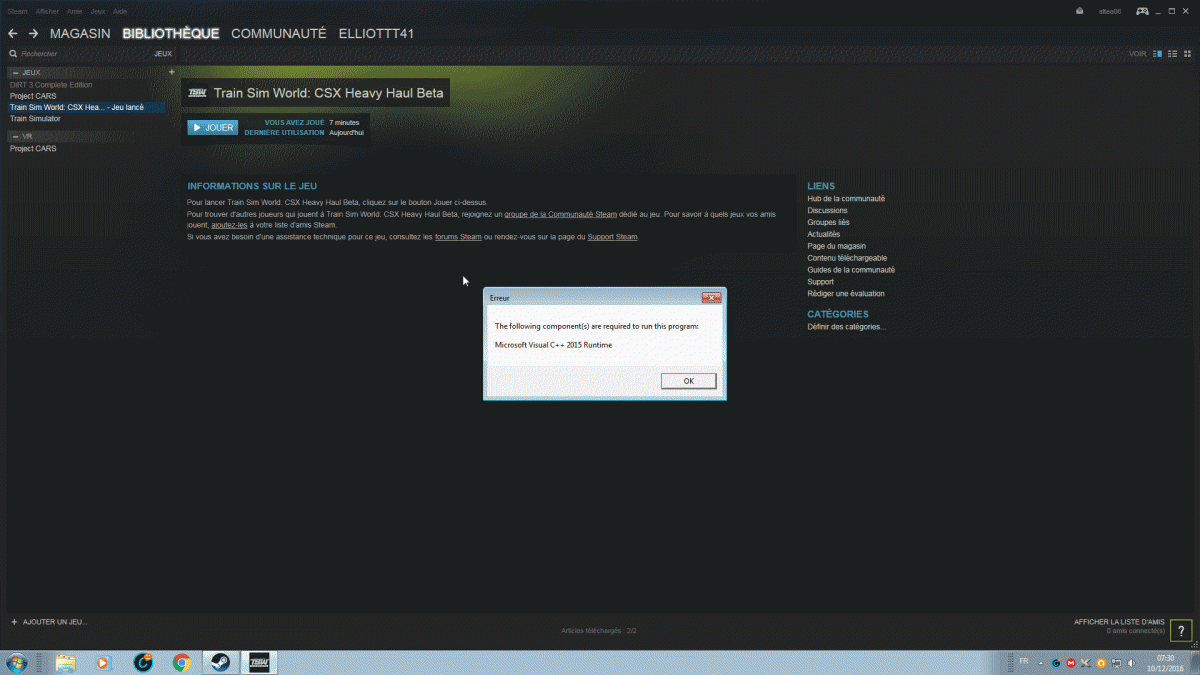This screenshot has height=675, width=1200.
Task: Switch to the Steam taskbar icon
Action: click(x=220, y=662)
